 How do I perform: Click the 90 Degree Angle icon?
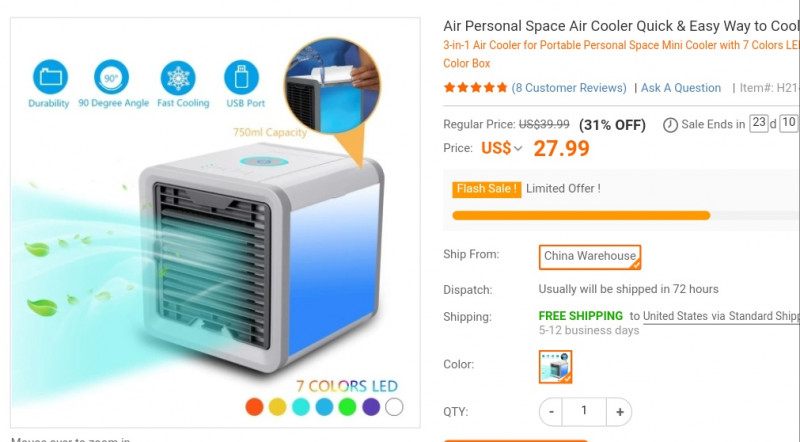(x=111, y=77)
